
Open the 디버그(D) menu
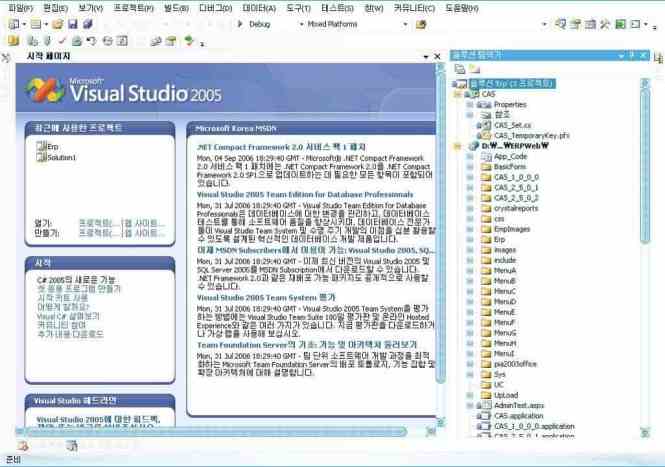point(215,8)
